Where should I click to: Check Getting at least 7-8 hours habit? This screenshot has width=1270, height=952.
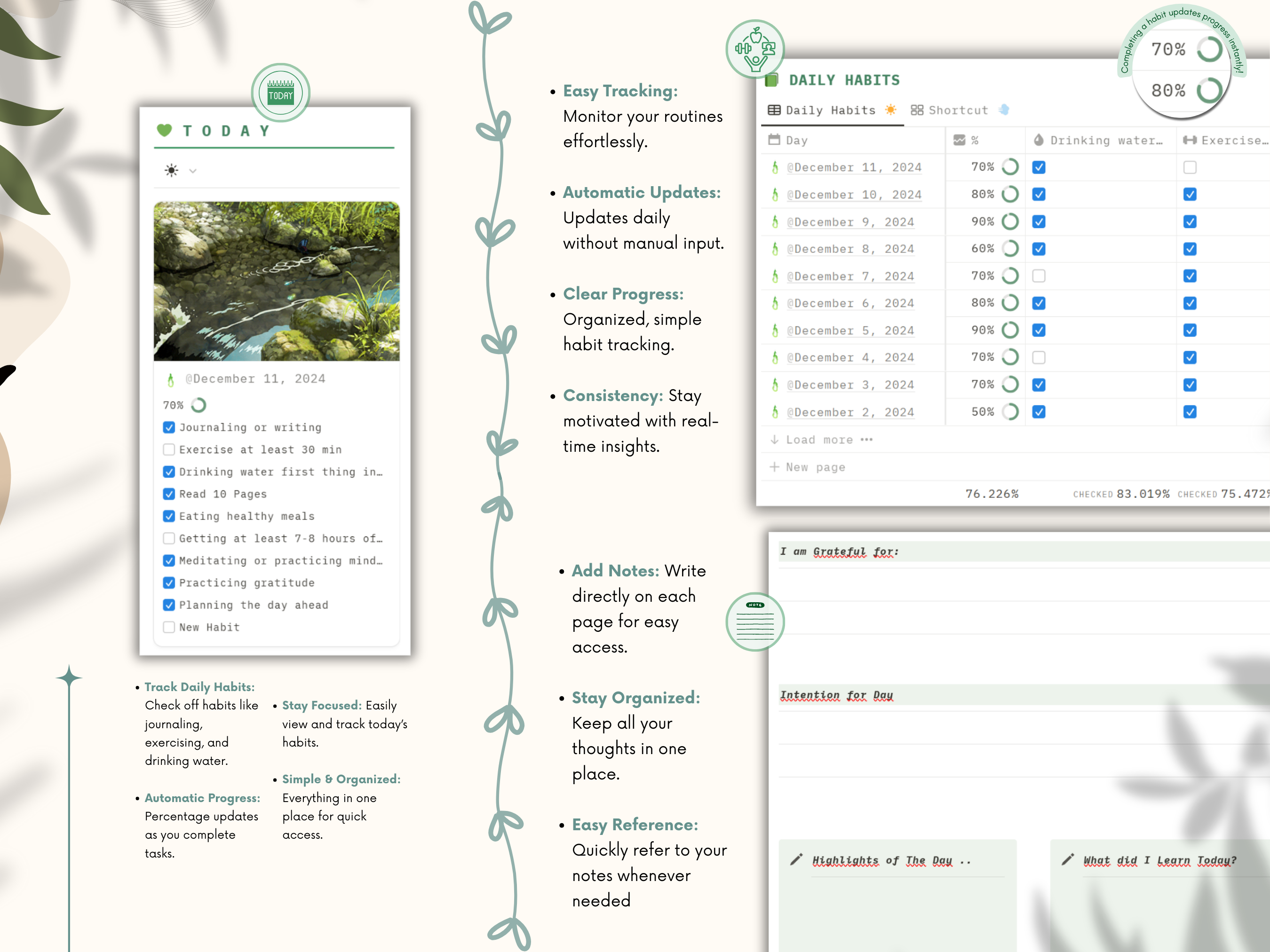pos(169,538)
